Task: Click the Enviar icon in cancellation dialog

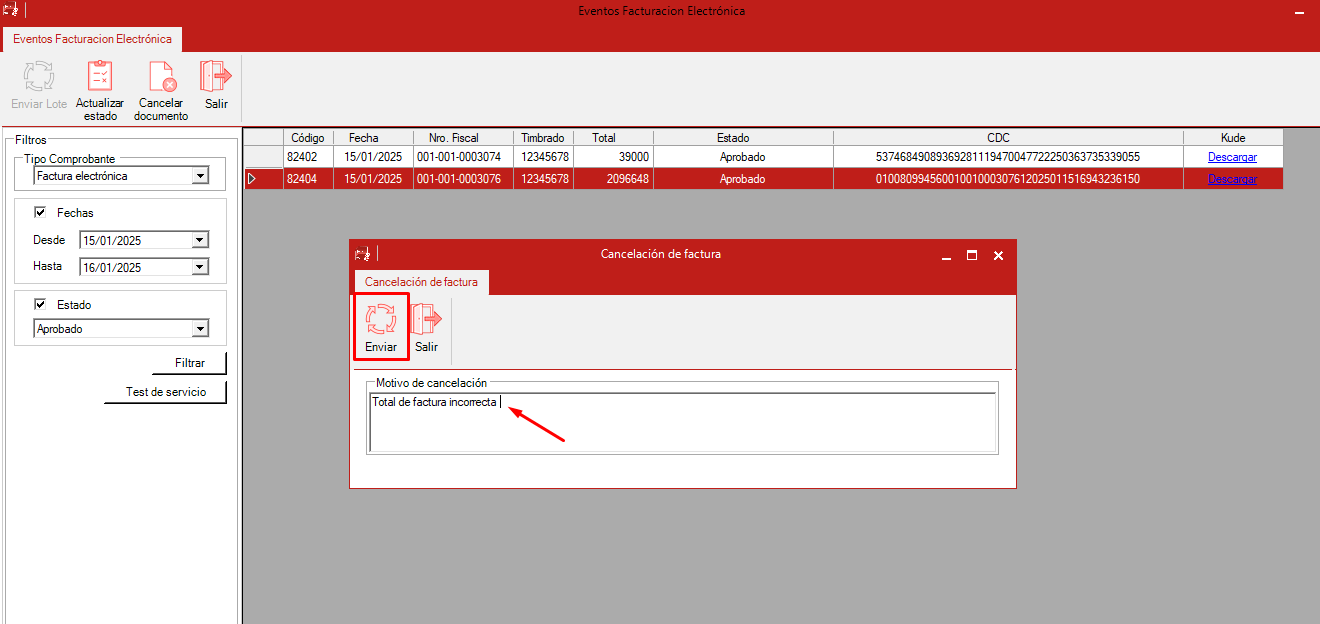Action: tap(381, 320)
